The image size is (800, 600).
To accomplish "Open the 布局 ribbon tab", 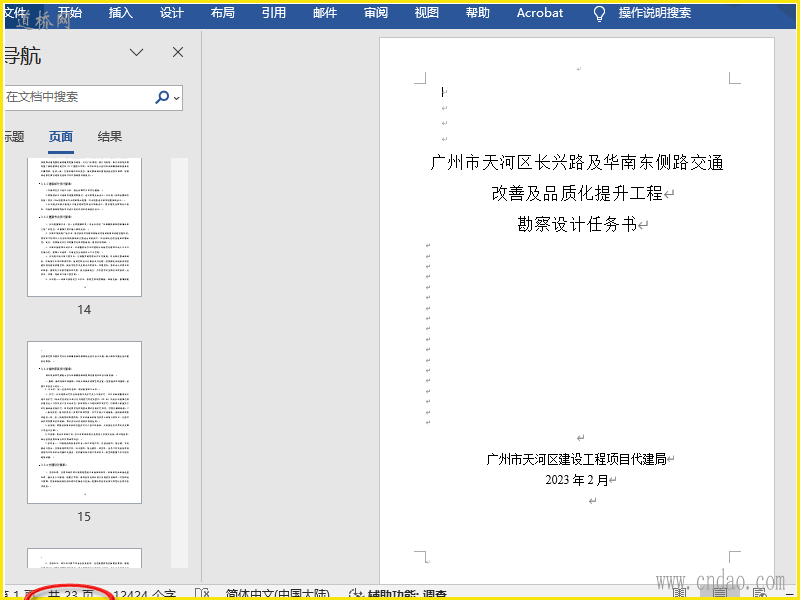I will [222, 13].
